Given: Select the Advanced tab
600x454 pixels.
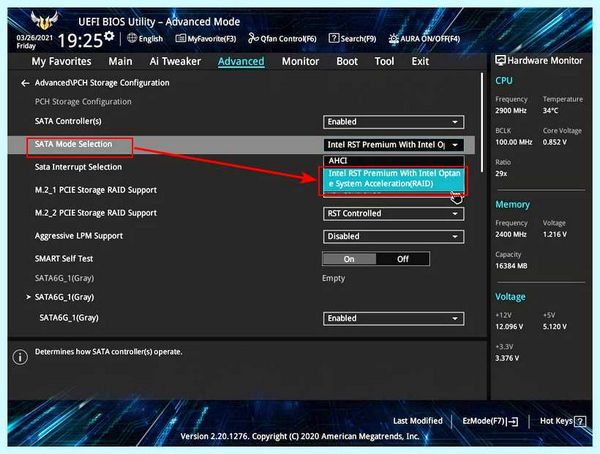Looking at the screenshot, I should 241,61.
